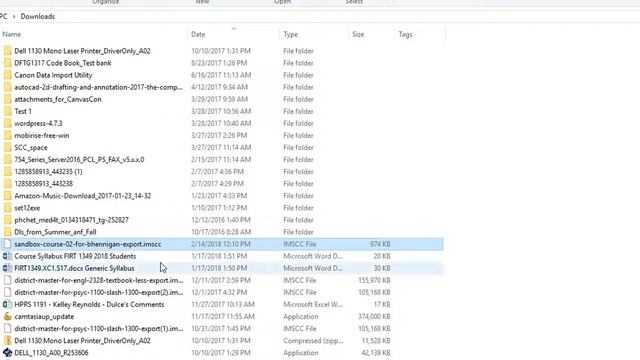Click size value 155,970 KB
This screenshot has width=640, height=360.
tap(374, 280)
